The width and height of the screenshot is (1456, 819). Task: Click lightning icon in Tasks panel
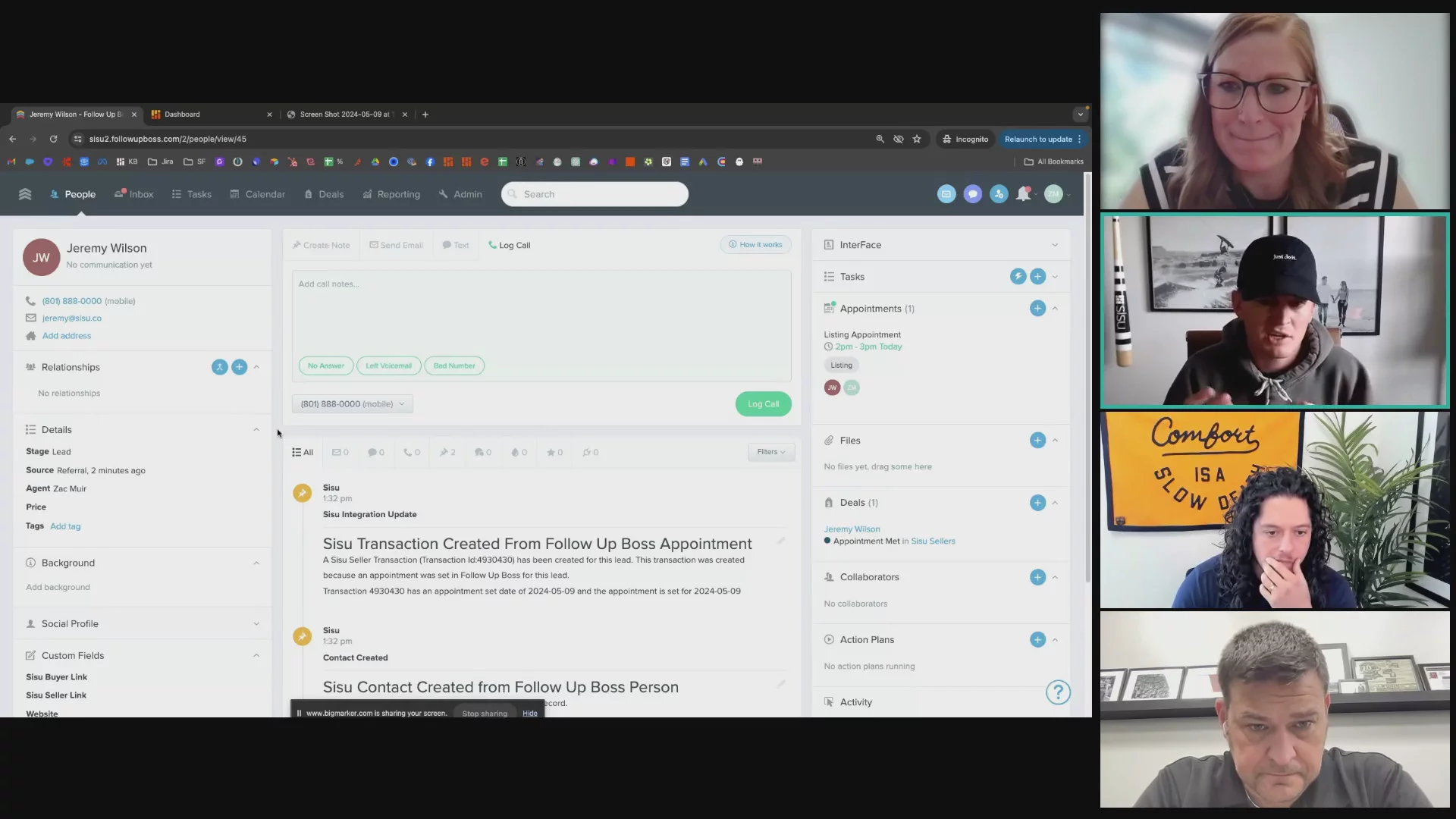tap(1018, 277)
